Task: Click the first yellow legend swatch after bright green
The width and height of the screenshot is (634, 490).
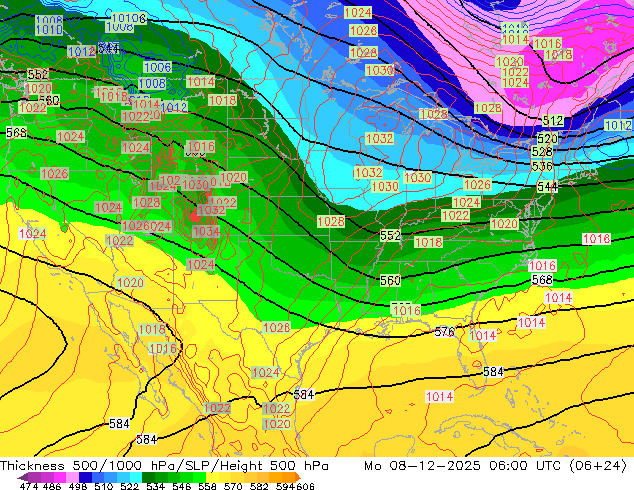Action: coord(212,477)
